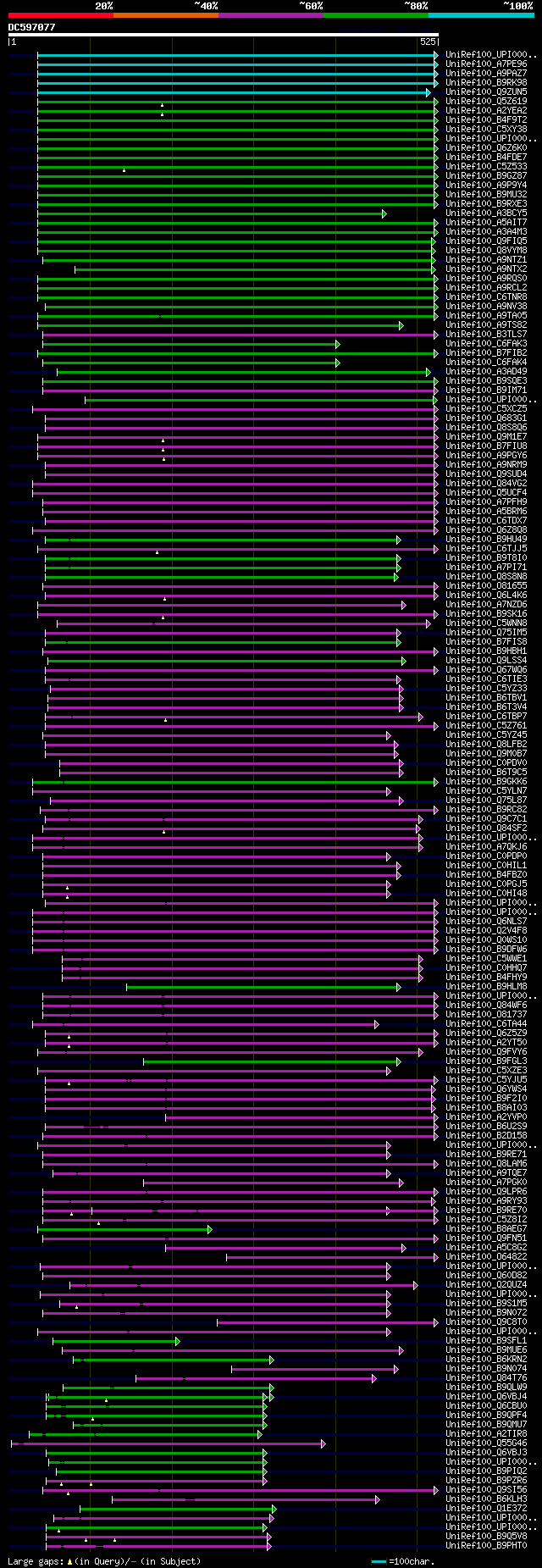Select the UniRef100_A2TIR8 entry
This screenshot has height=1568, width=542.
pos(486,1434)
